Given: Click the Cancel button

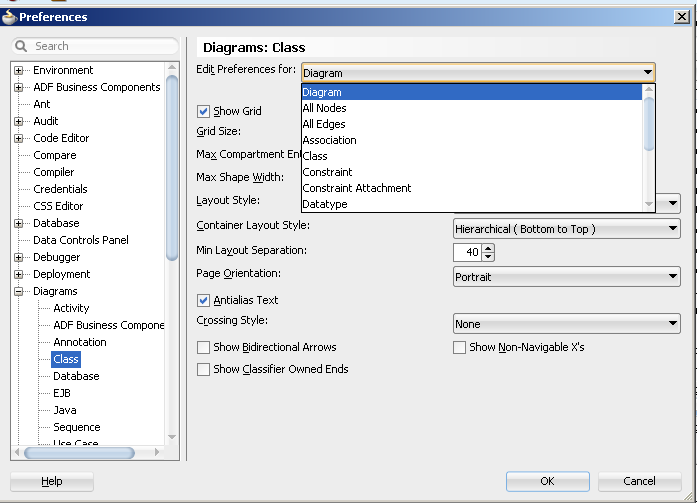Looking at the screenshot, I should pyautogui.click(x=639, y=481).
